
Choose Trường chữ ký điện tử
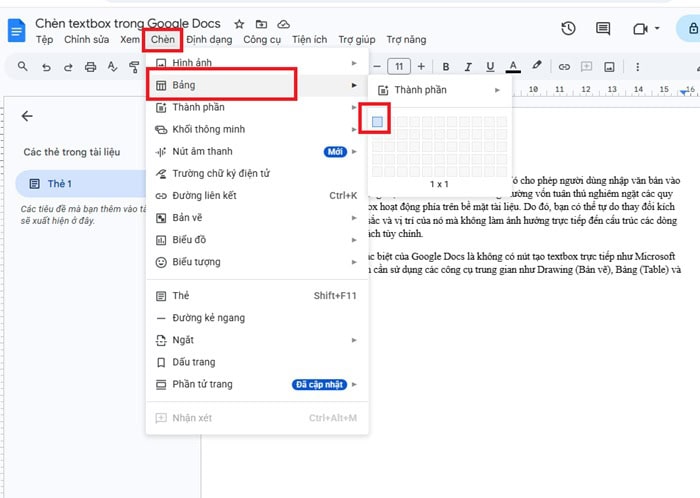pyautogui.click(x=257, y=174)
